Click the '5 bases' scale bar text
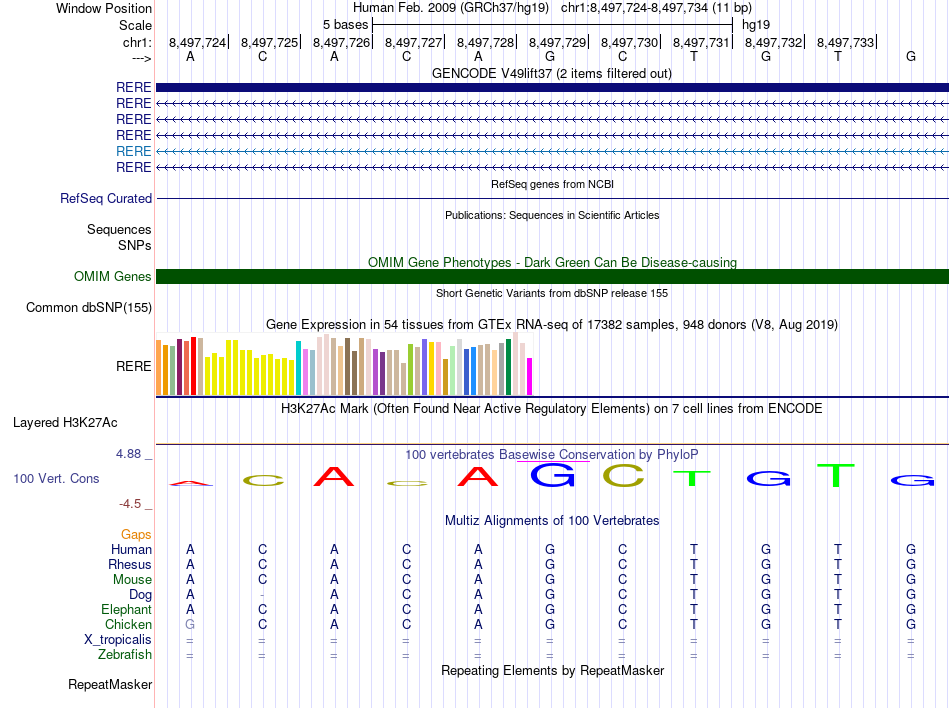This screenshot has width=950, height=708. pyautogui.click(x=345, y=25)
